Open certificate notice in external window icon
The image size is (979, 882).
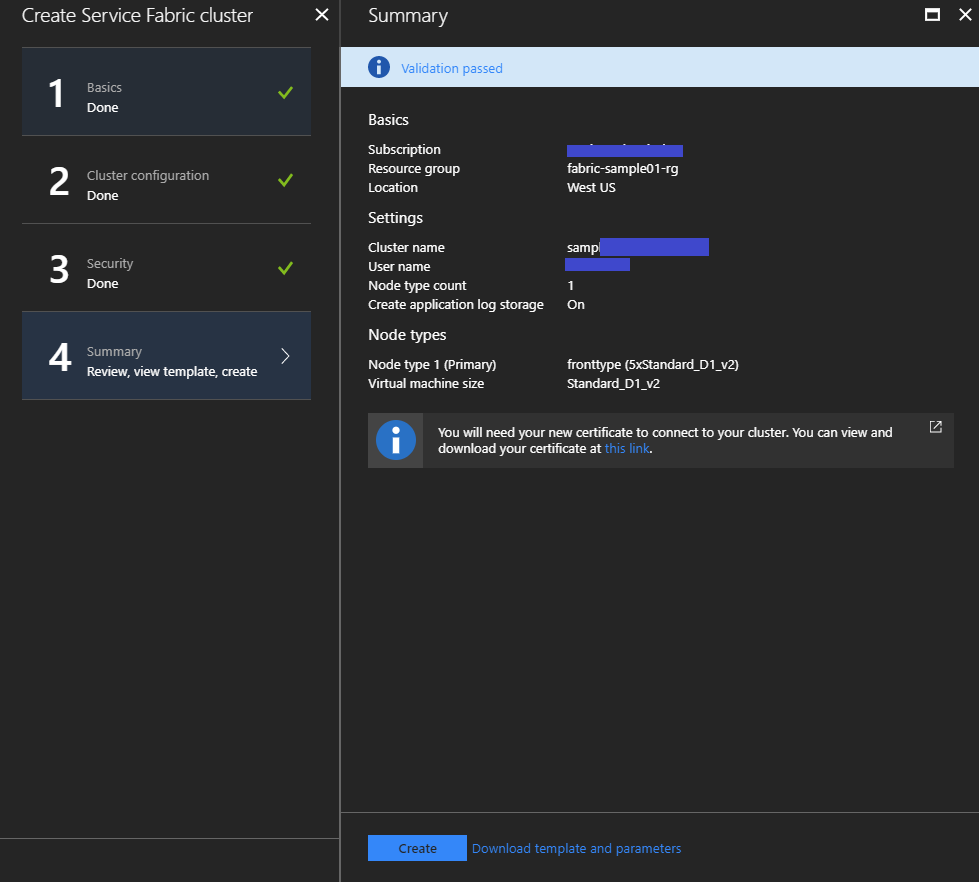(935, 427)
